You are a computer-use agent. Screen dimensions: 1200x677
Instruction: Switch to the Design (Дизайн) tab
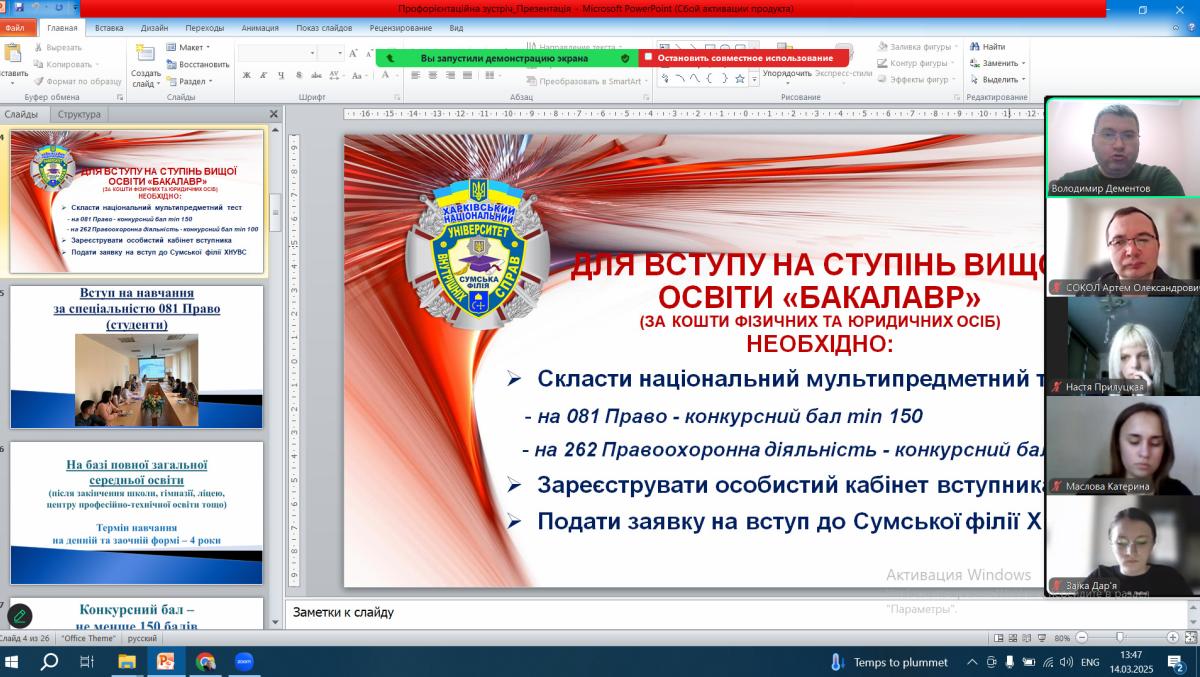154,28
